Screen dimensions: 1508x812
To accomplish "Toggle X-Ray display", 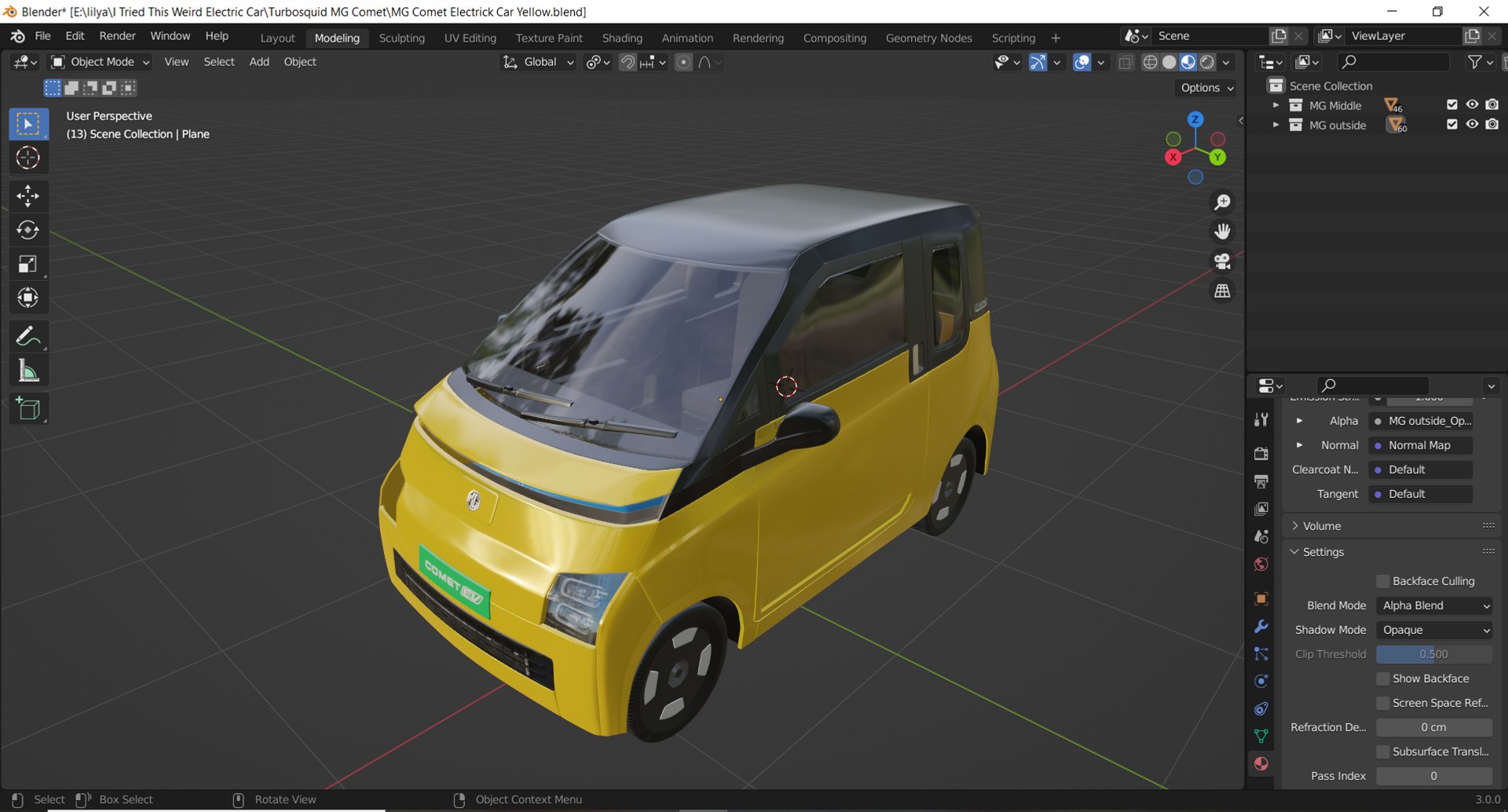I will [1125, 62].
